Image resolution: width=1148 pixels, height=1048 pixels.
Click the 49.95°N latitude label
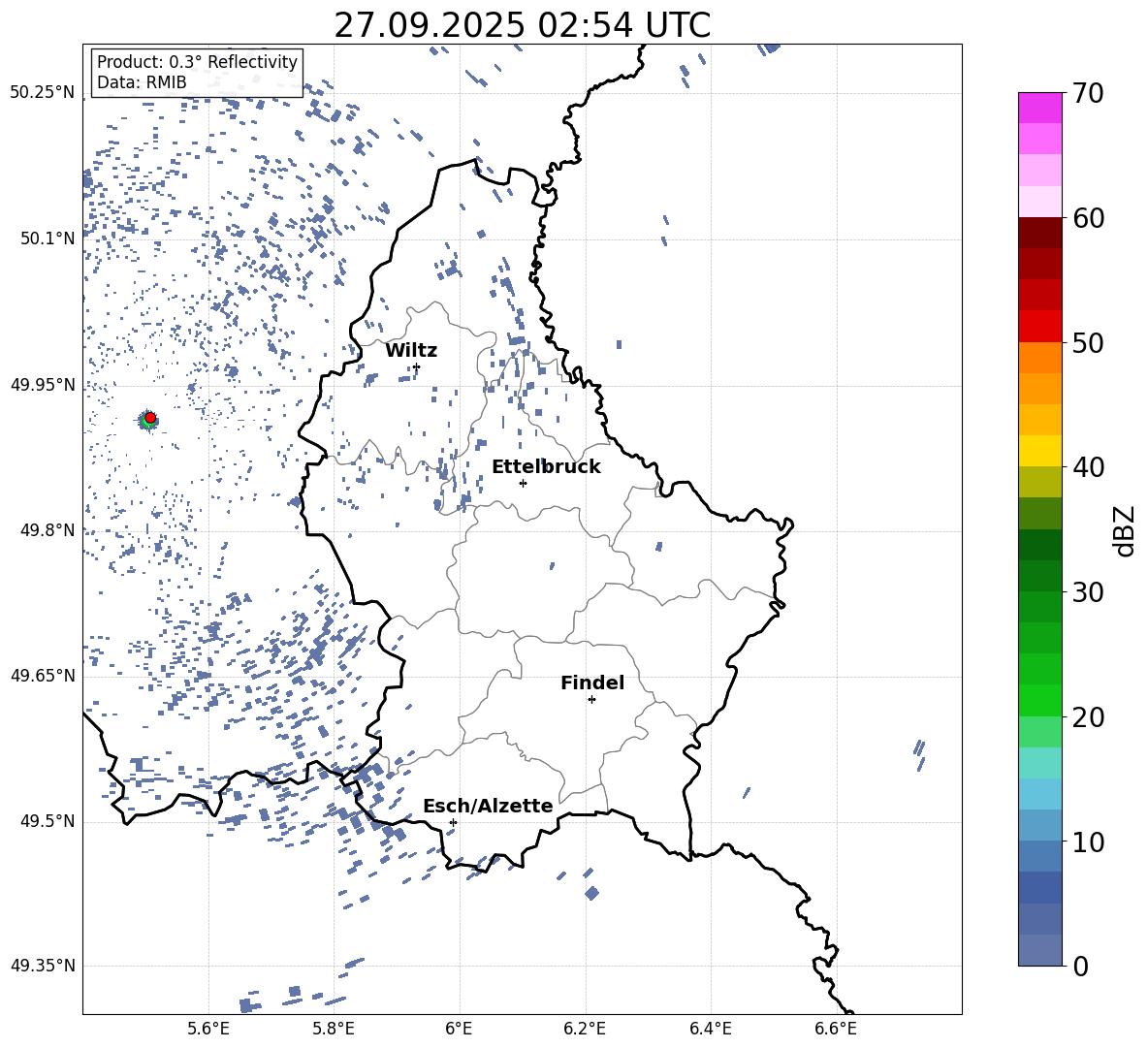[43, 384]
